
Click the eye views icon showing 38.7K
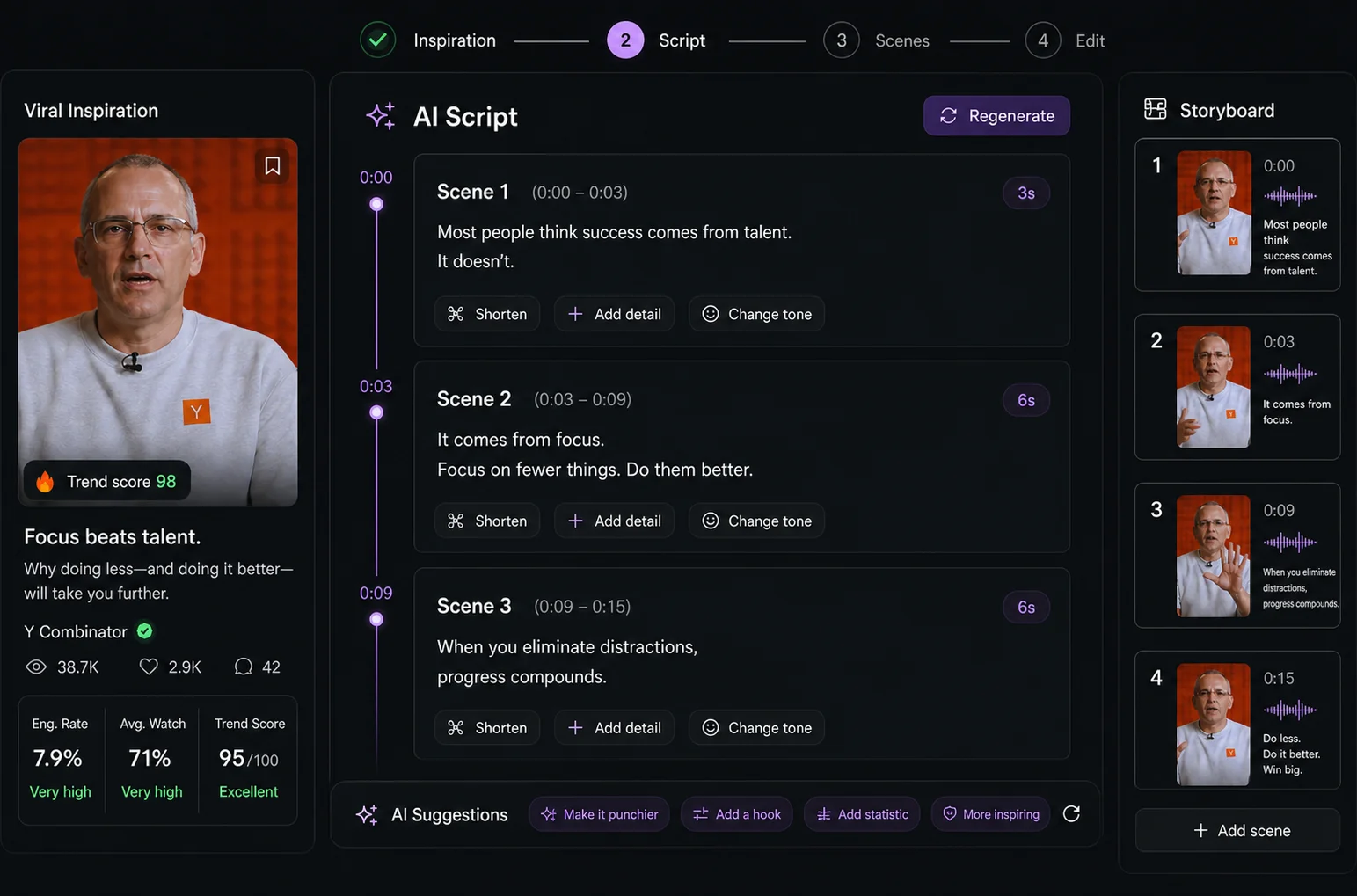36,667
